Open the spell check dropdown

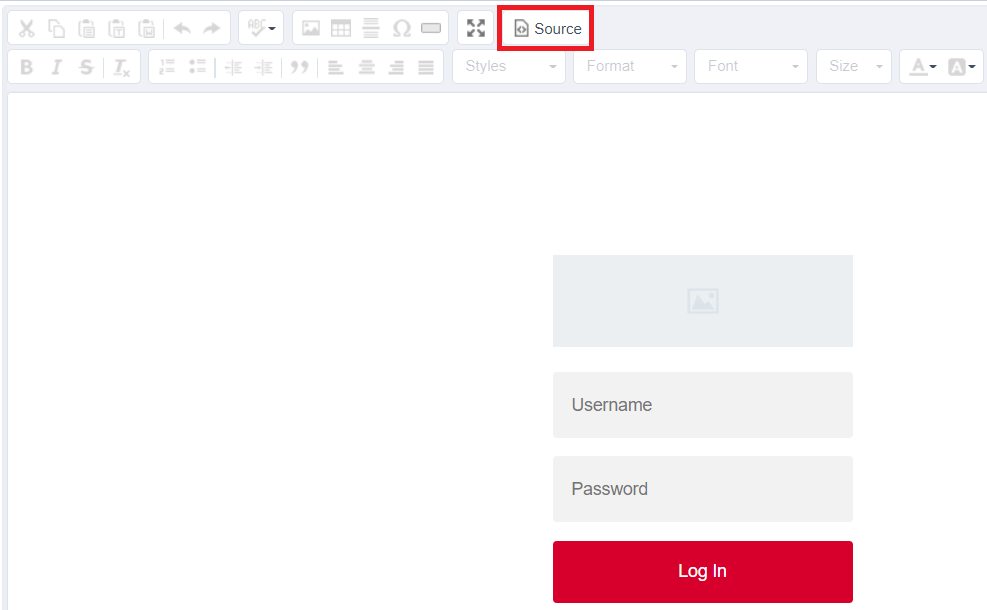point(261,28)
